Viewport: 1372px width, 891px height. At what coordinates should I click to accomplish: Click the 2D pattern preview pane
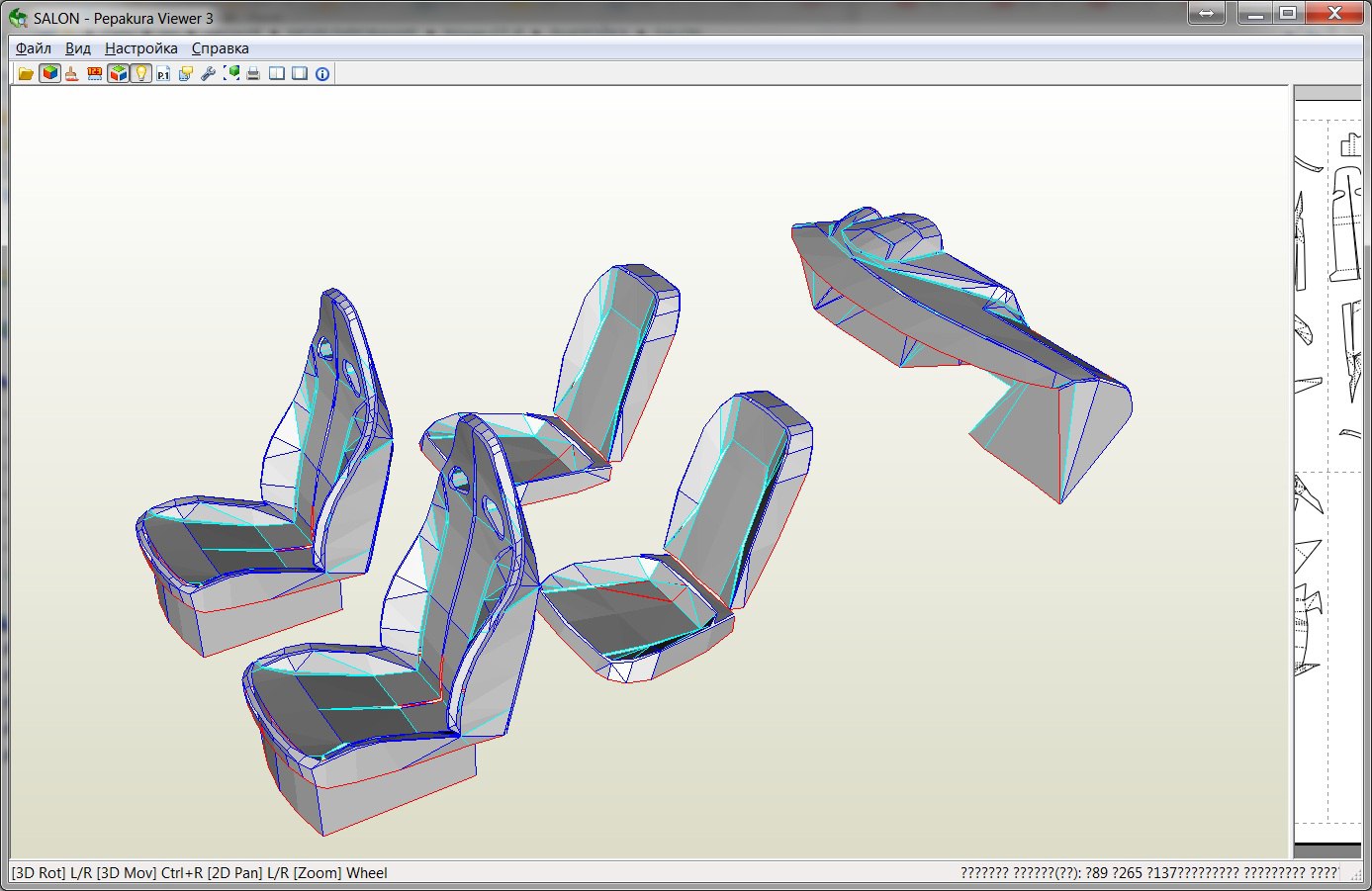(x=1327, y=475)
